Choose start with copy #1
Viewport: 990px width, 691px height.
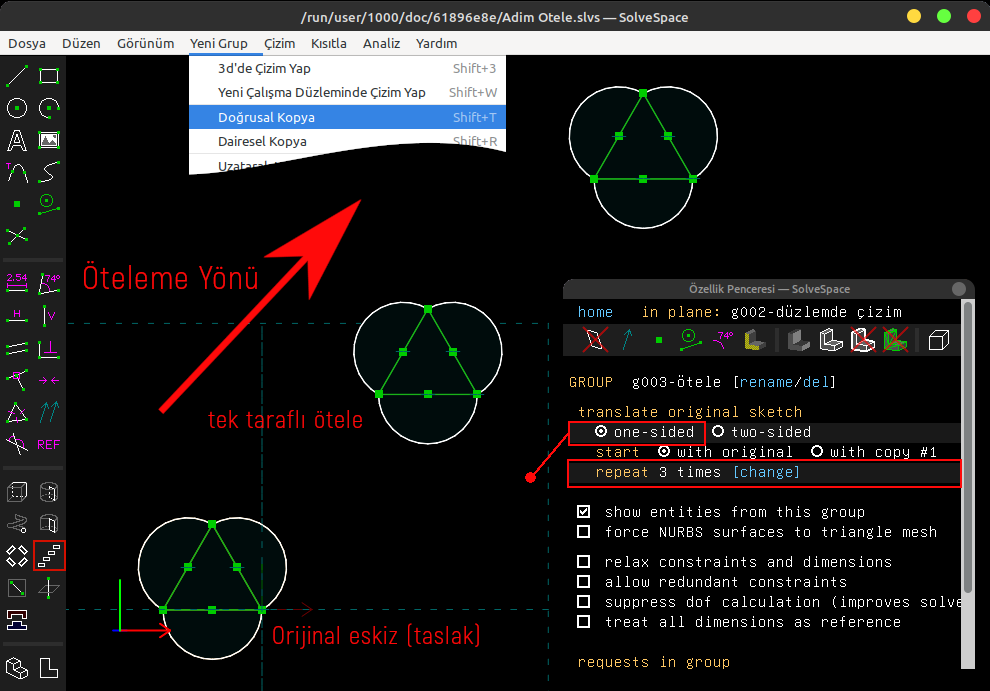click(x=874, y=452)
